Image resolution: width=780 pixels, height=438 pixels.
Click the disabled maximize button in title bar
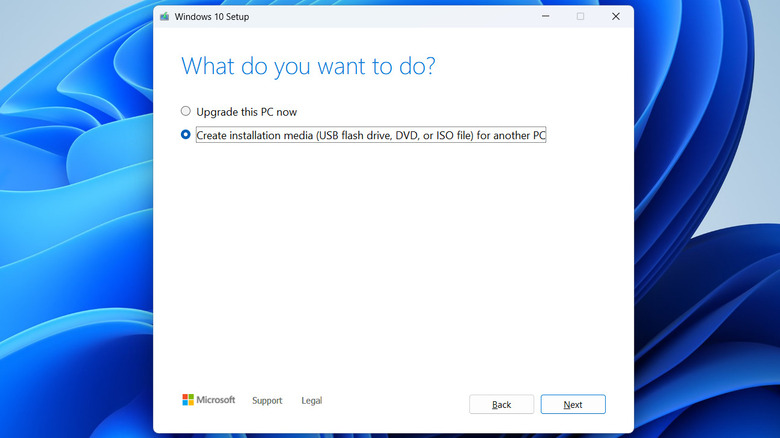tap(581, 16)
